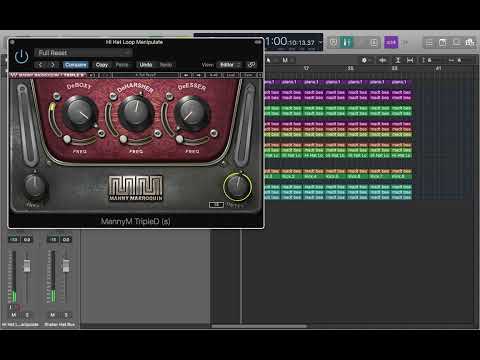Viewport: 480px width, 360px height.
Task: Click the vertical auto zoom icon
Action: (397, 60)
